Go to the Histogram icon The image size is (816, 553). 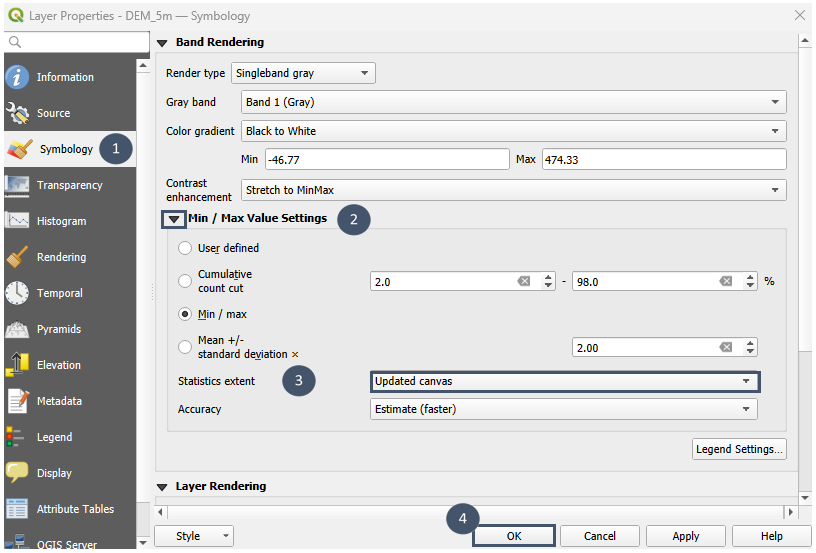point(18,221)
